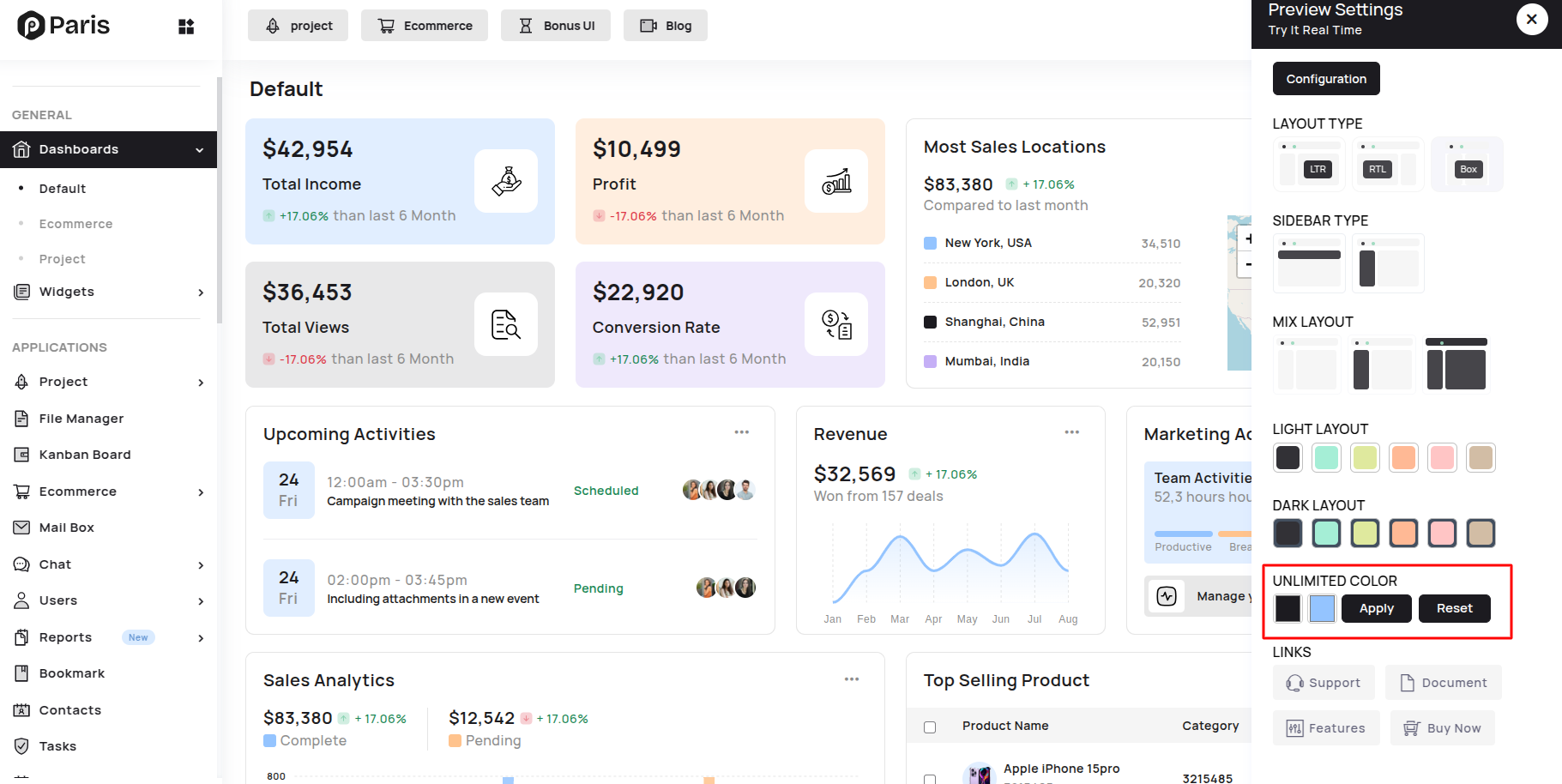The height and width of the screenshot is (784, 1562).
Task: Tick the Product Name header checkbox
Action: tap(930, 727)
